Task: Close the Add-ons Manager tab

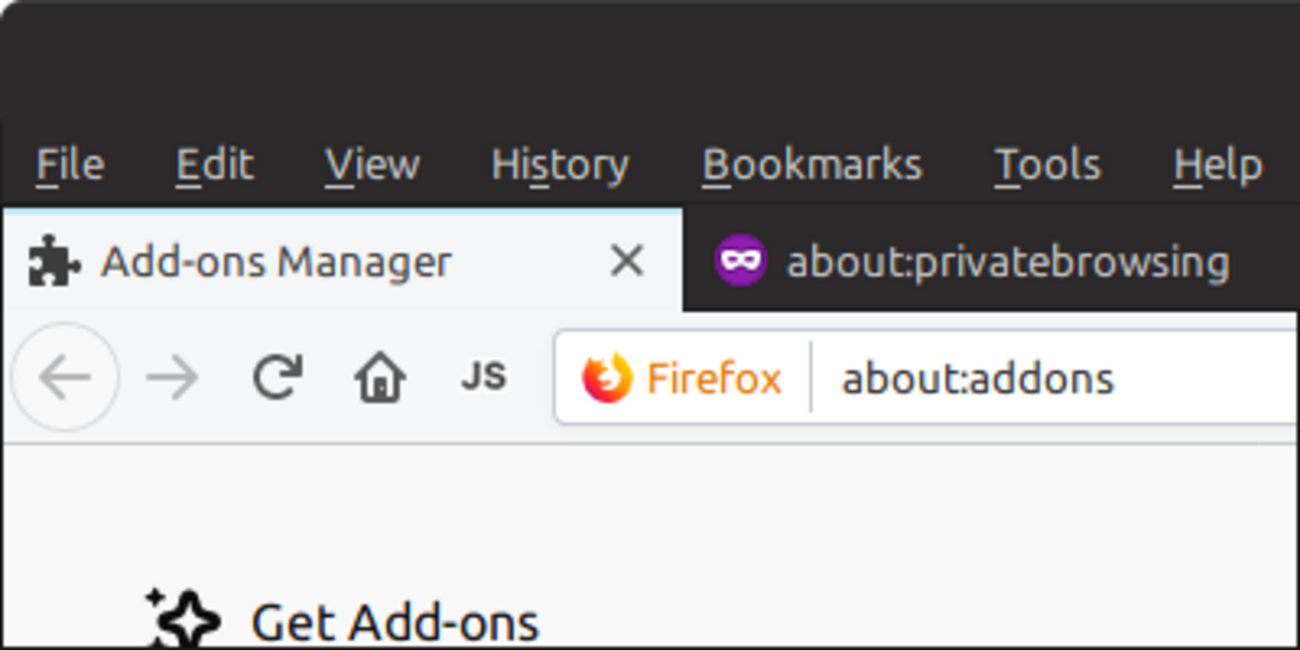Action: point(626,261)
